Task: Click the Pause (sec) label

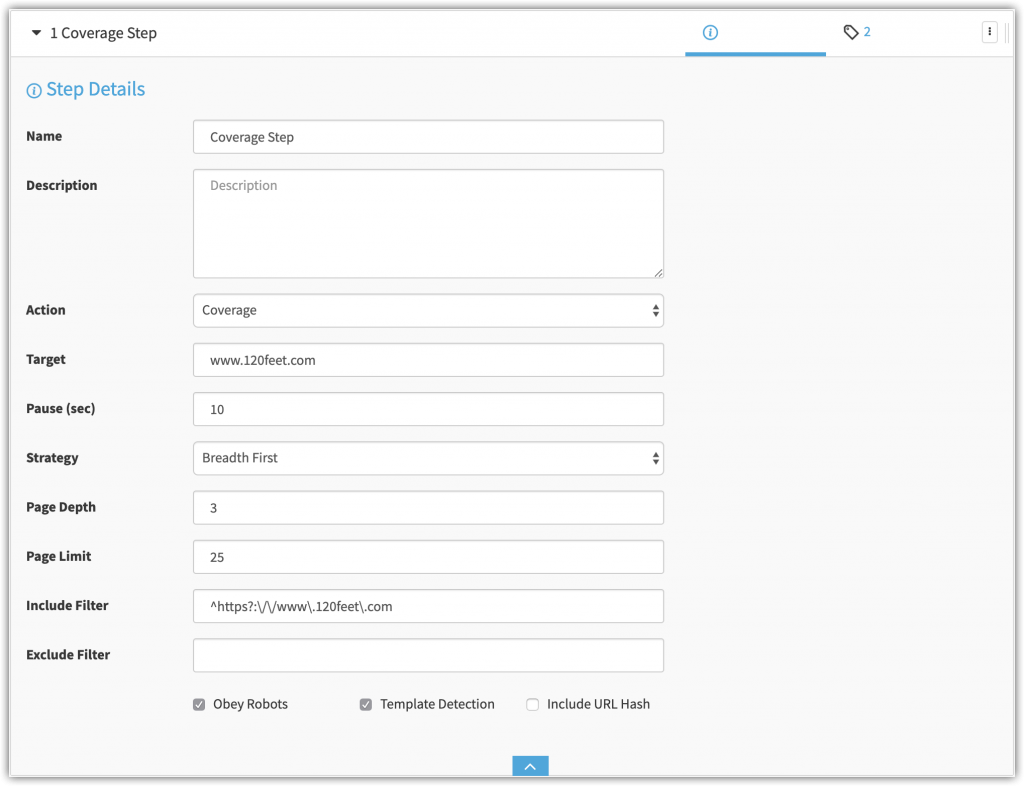Action: pyautogui.click(x=61, y=409)
